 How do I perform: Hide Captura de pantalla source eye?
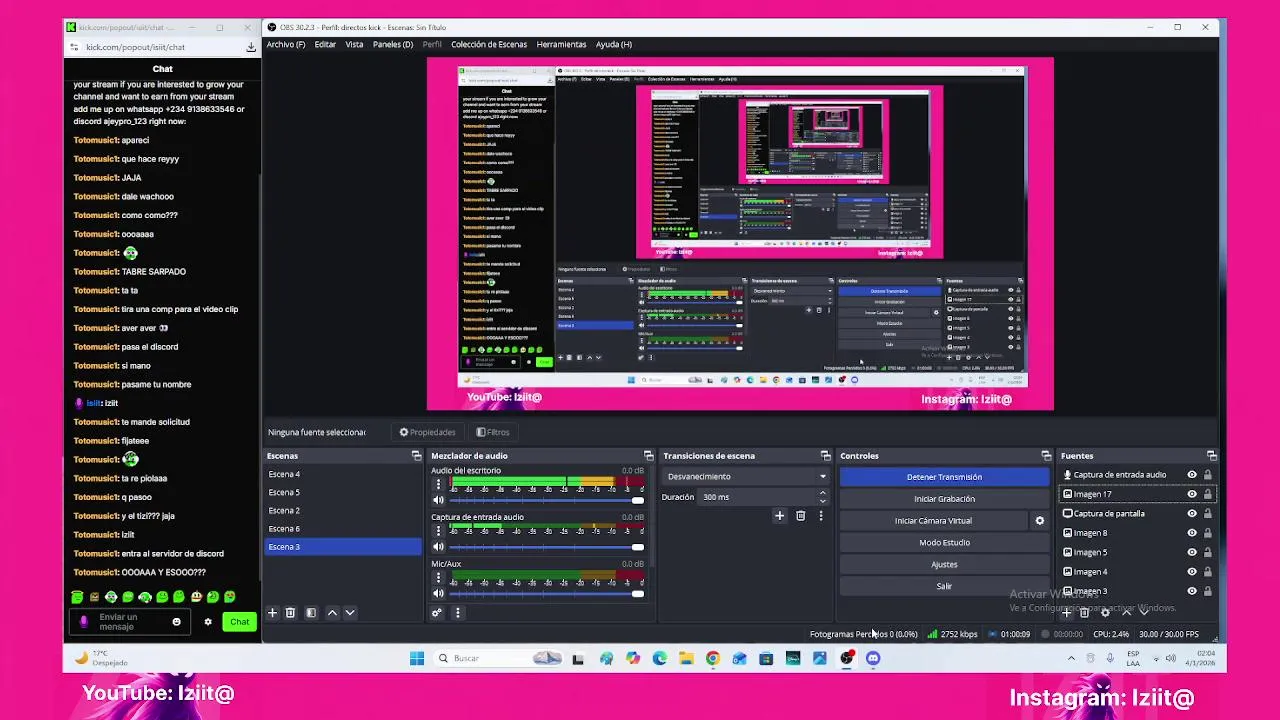[1191, 514]
